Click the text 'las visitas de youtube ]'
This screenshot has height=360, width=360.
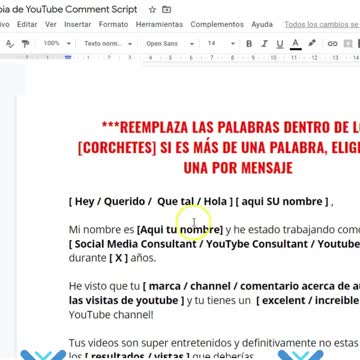(x=126, y=300)
